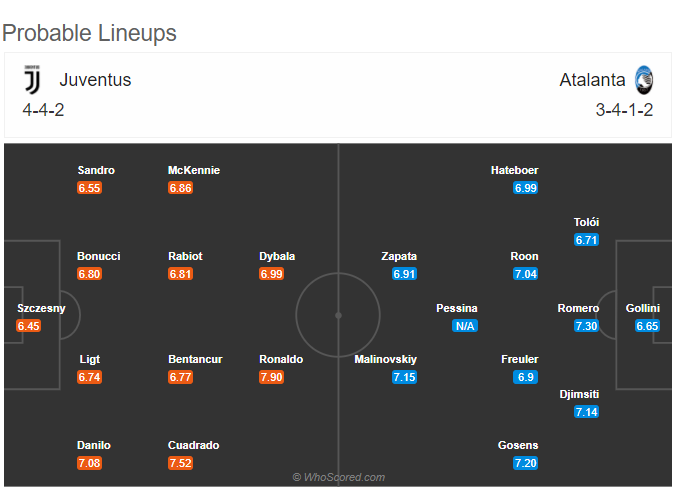The width and height of the screenshot is (675, 487).
Task: Select player name Dybala
Action: tap(277, 256)
